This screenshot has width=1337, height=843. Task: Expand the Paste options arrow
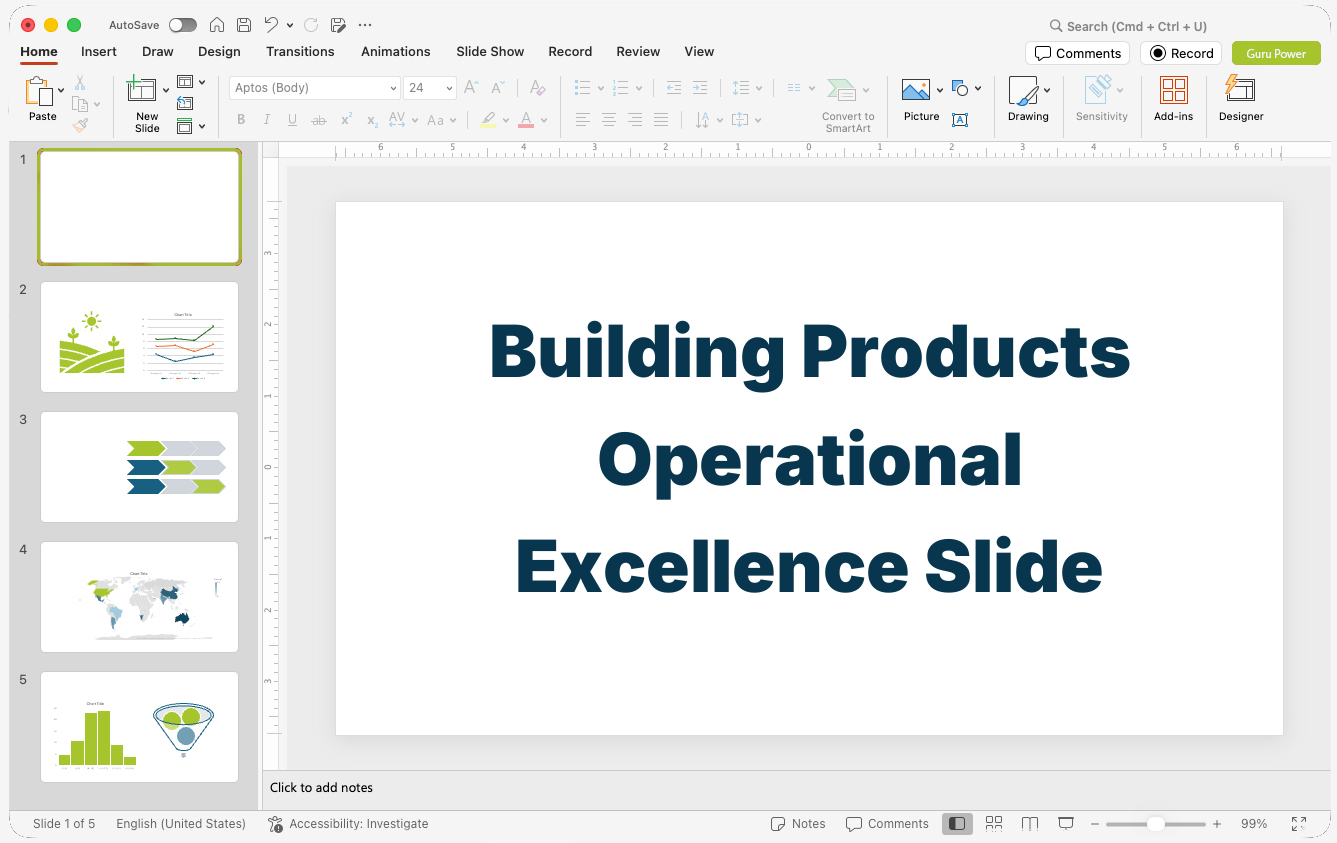point(61,90)
